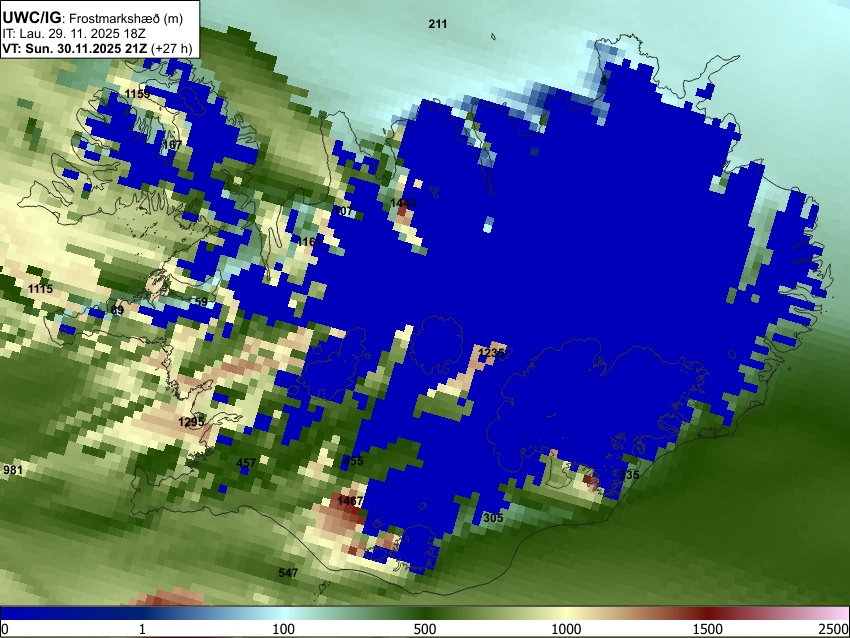This screenshot has height=638, width=850.
Task: Click the 455 map value
Action: (353, 461)
